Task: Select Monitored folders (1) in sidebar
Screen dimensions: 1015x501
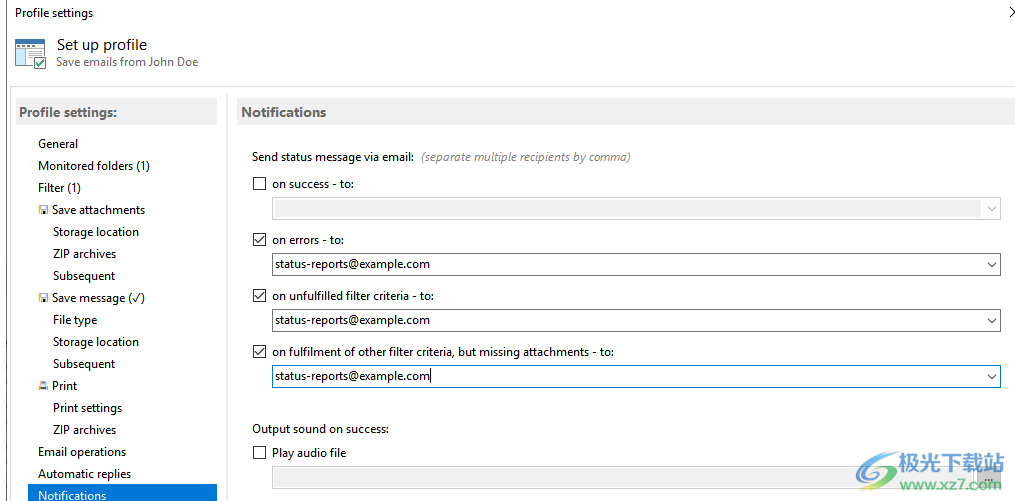Action: tap(94, 166)
